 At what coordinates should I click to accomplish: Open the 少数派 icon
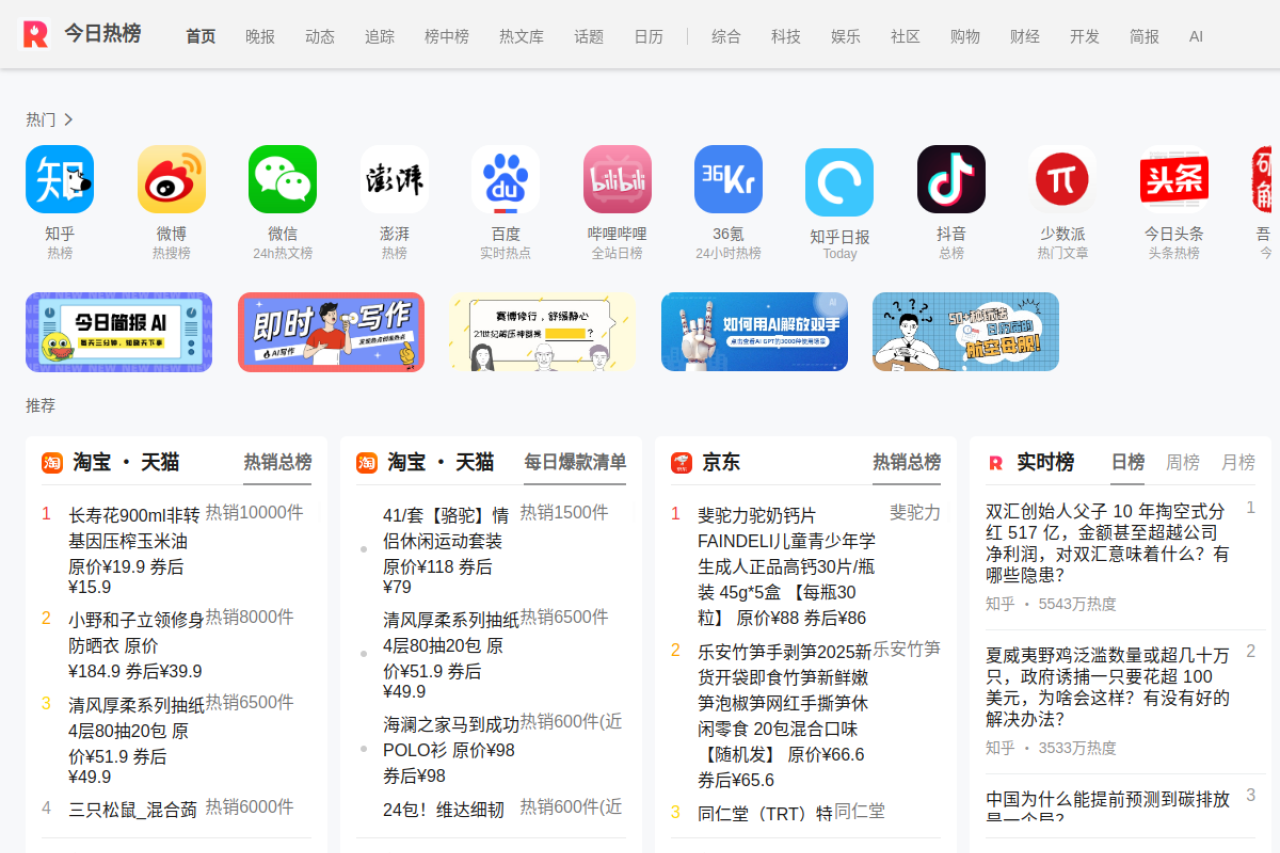pyautogui.click(x=1063, y=179)
